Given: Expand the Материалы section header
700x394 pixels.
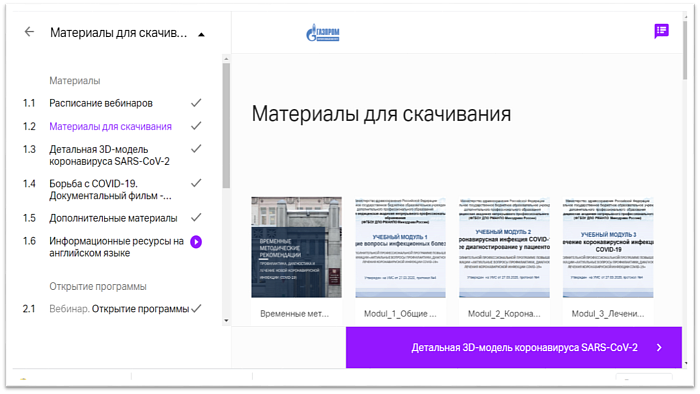Looking at the screenshot, I should coord(75,81).
